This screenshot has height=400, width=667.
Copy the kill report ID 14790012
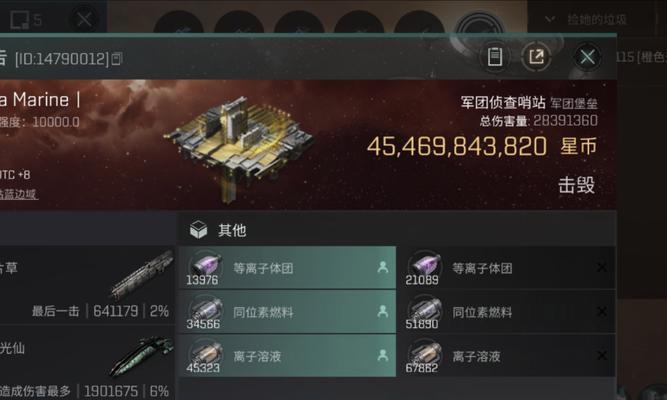click(117, 59)
